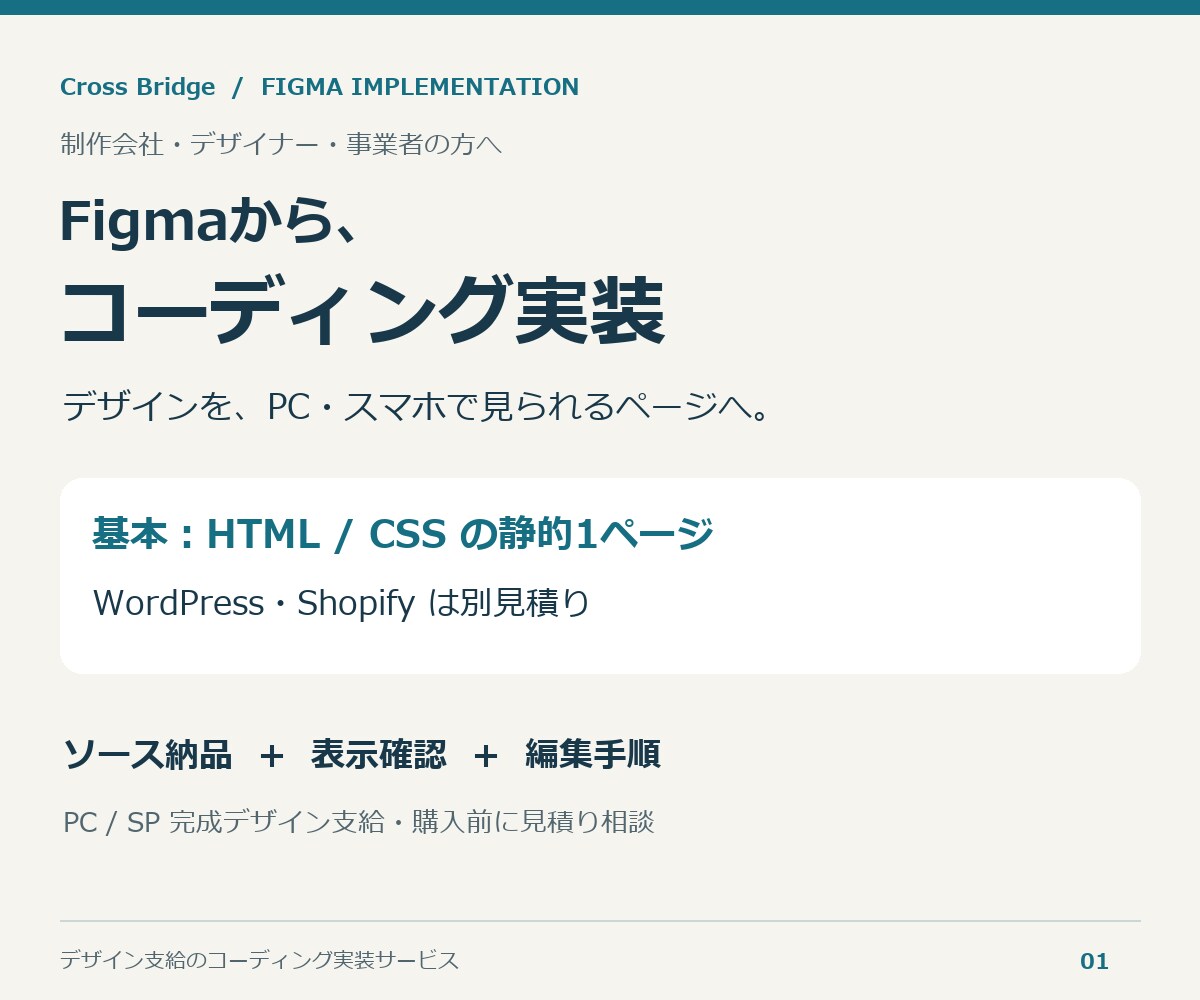
Task: Click the subtitle 'デザインを、PC・スマホで見られるページへ。'
Action: (415, 407)
